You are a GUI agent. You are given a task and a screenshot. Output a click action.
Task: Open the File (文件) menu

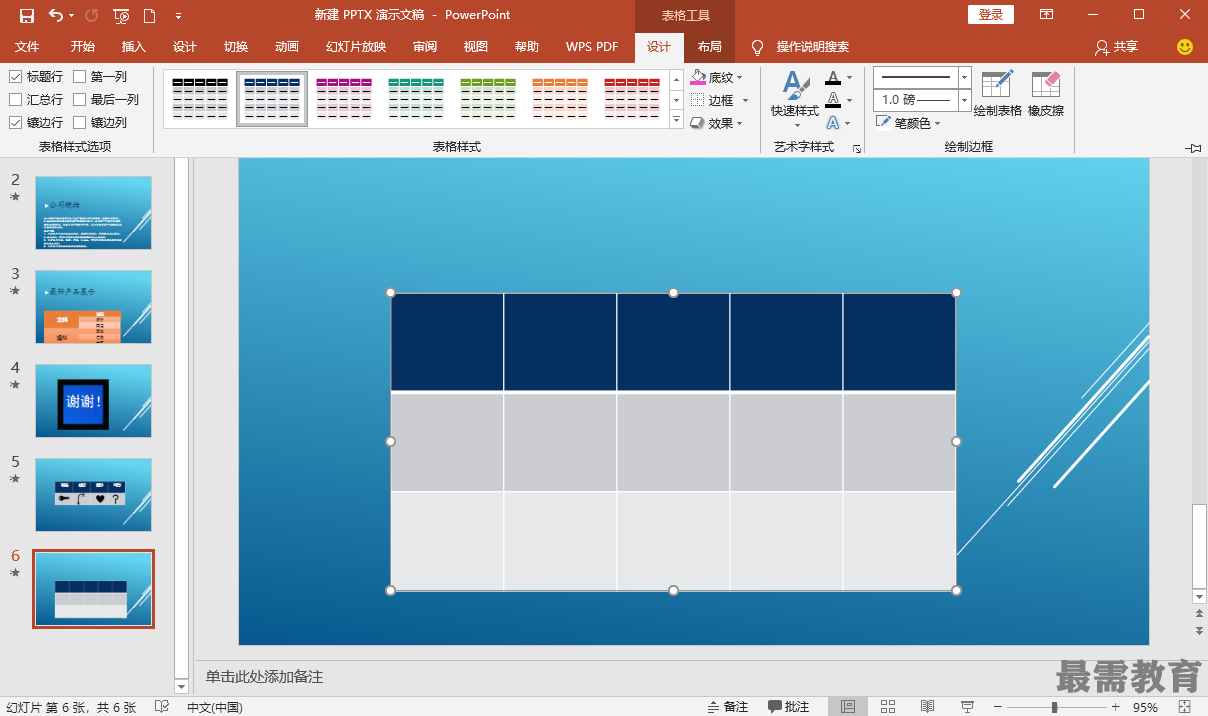[27, 47]
